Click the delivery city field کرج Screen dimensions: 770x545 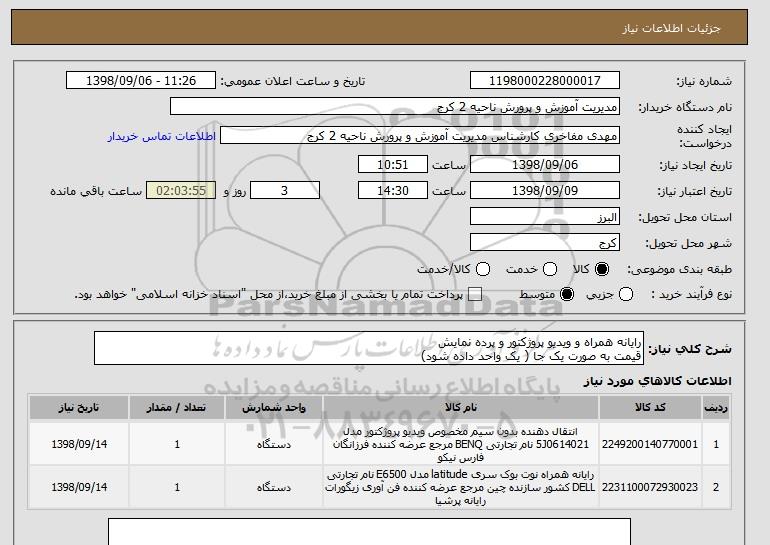coord(545,243)
